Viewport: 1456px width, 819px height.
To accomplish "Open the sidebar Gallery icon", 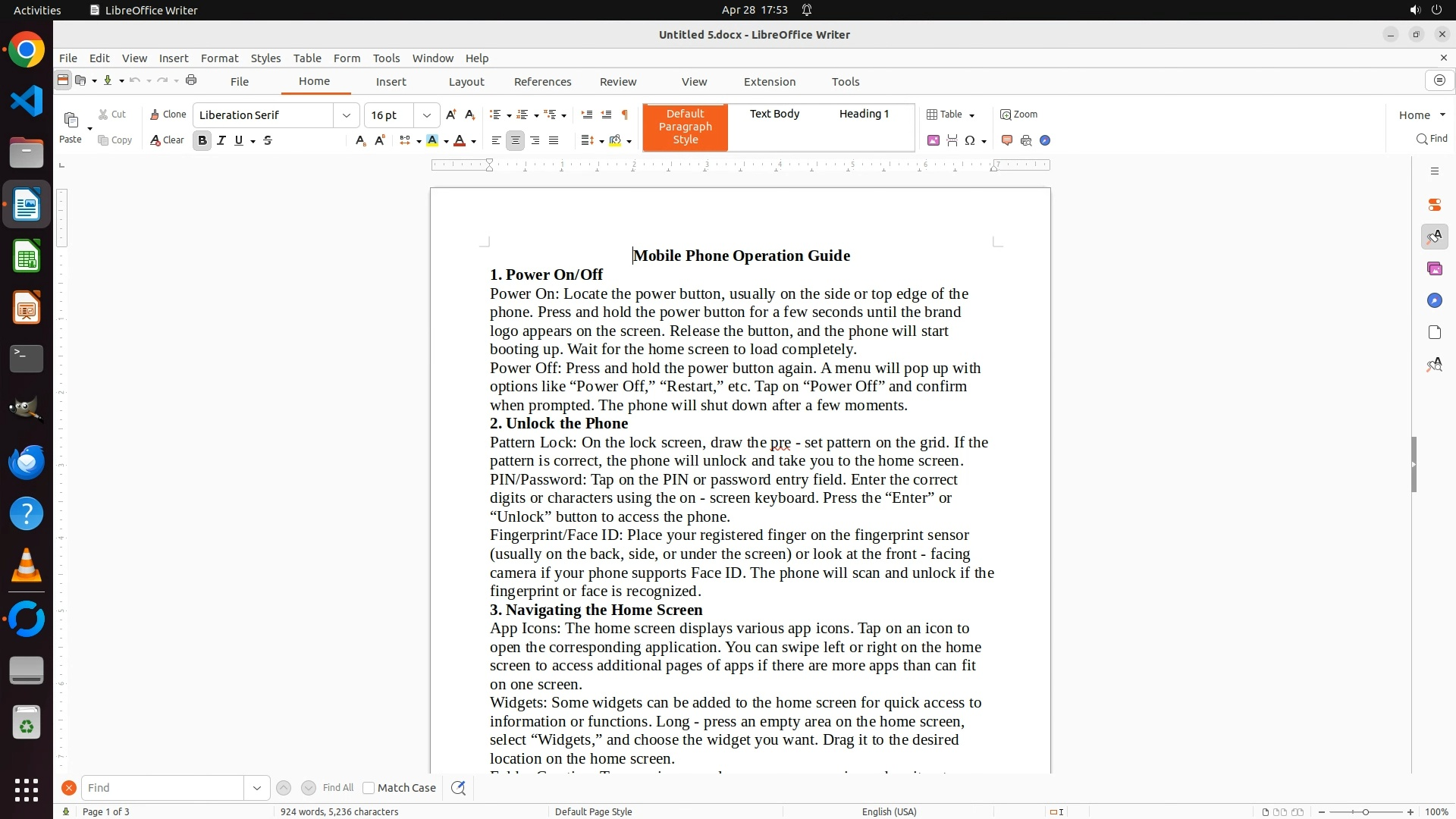I will [x=1434, y=269].
